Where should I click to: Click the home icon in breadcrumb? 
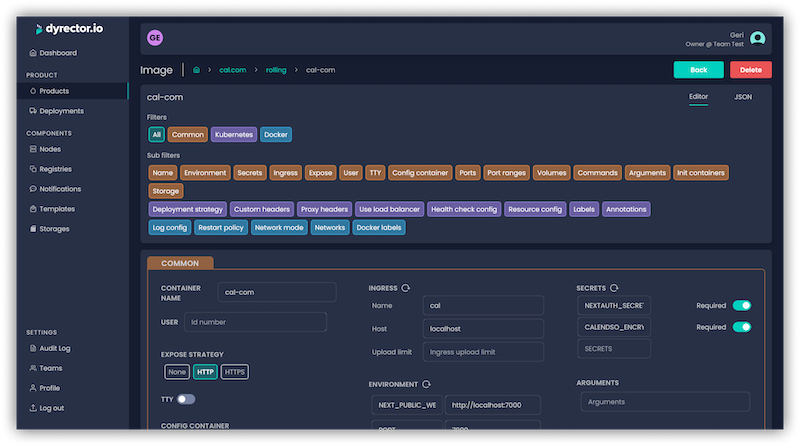(x=198, y=70)
